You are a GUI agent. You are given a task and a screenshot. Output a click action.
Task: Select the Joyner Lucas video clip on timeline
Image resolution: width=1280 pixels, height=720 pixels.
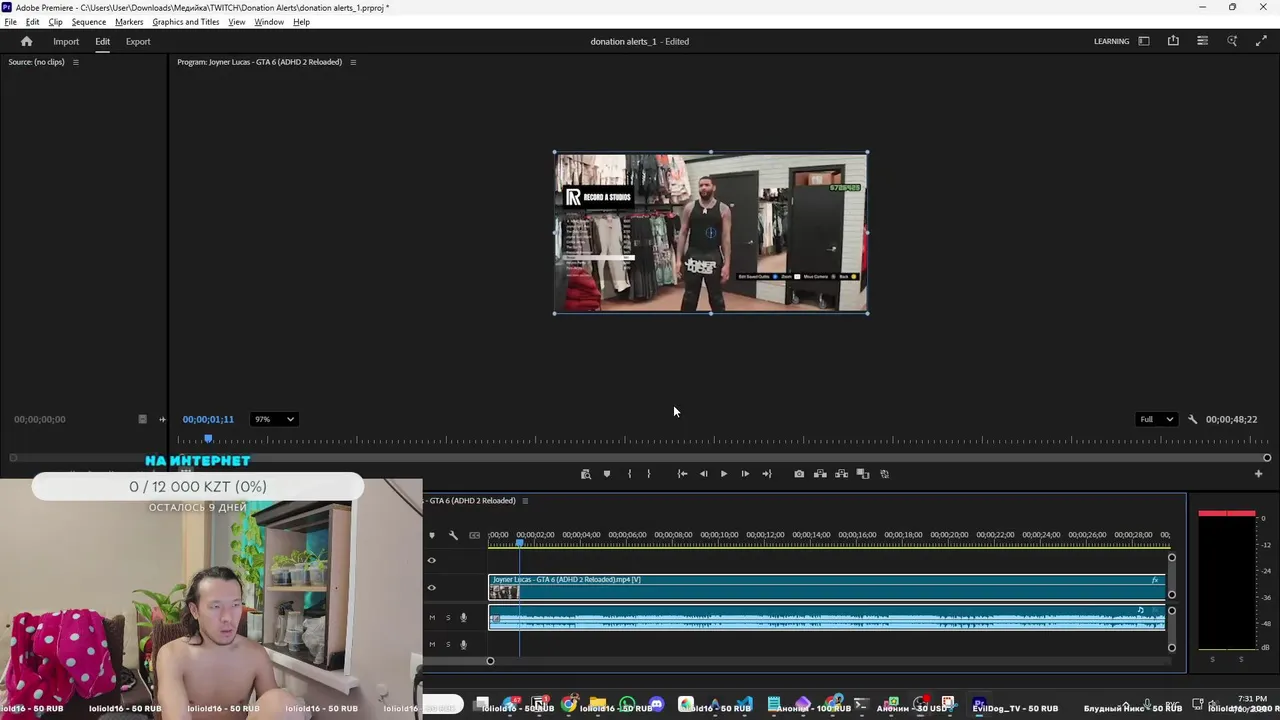pos(827,587)
